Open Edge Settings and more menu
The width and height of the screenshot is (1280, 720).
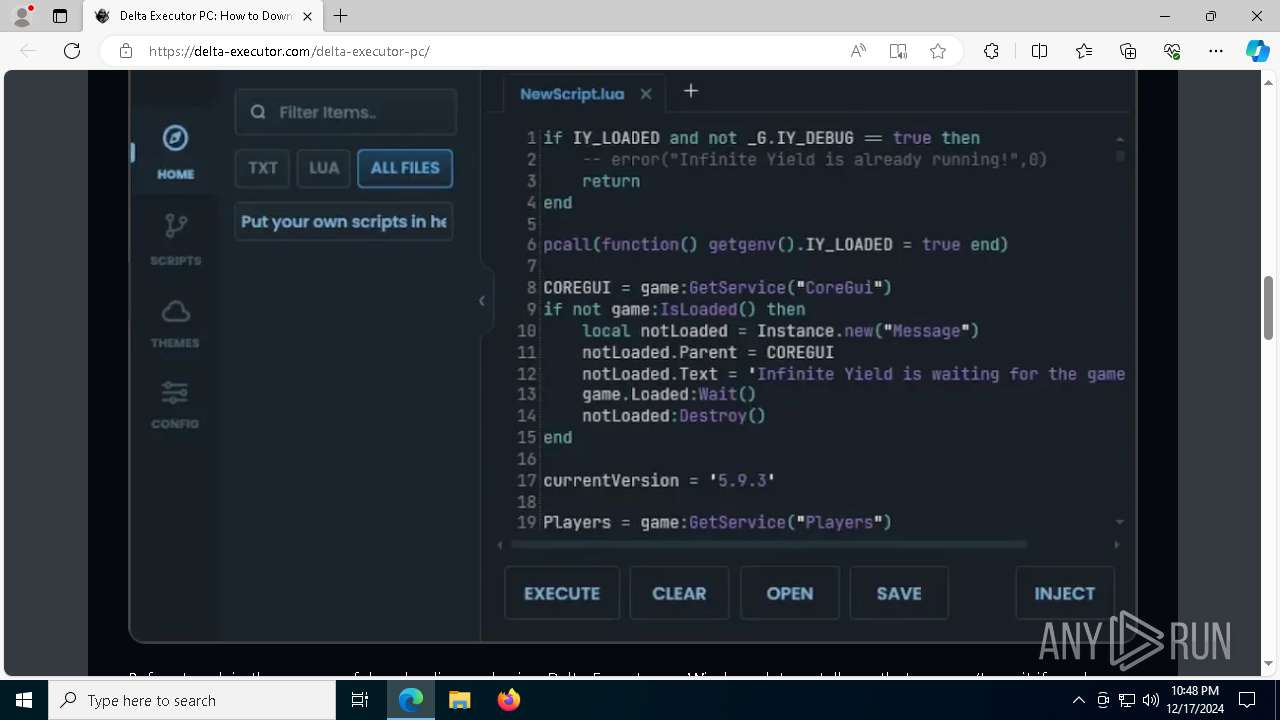click(x=1216, y=51)
